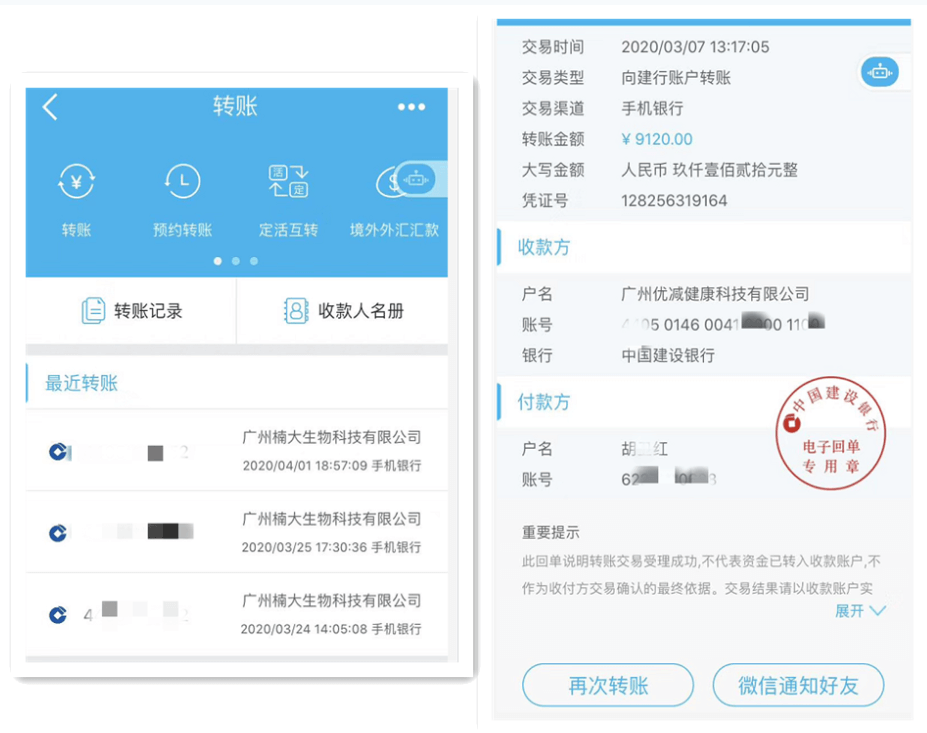The height and width of the screenshot is (733, 927).
Task: Tap the back arrow in transfer header
Action: (50, 107)
